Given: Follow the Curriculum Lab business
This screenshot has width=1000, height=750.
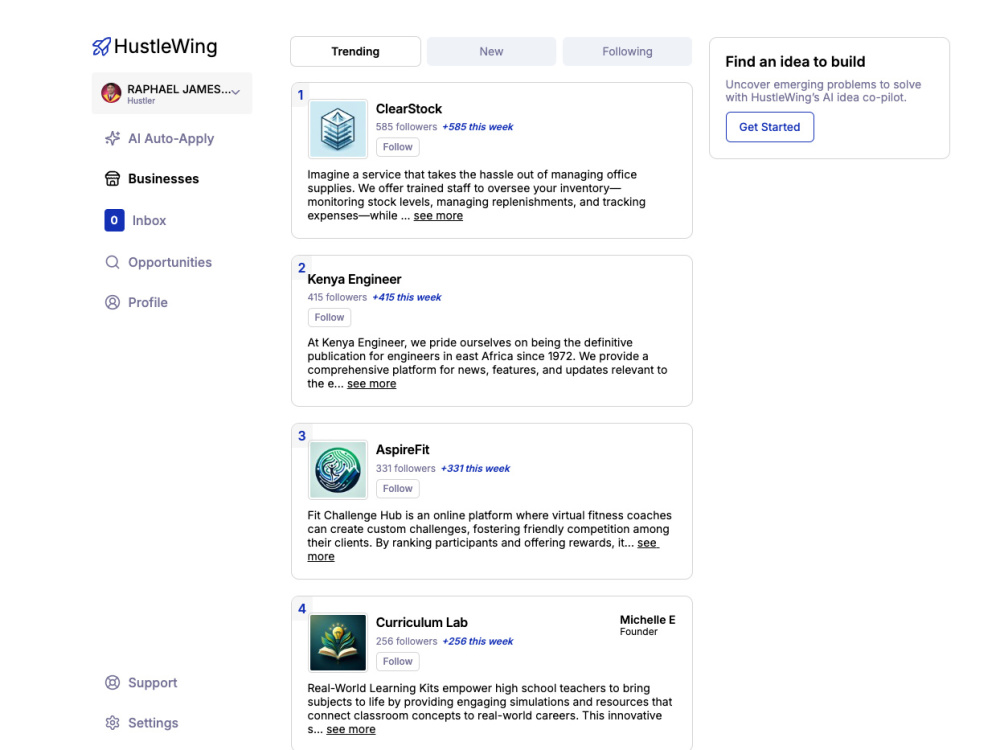Looking at the screenshot, I should pos(397,661).
